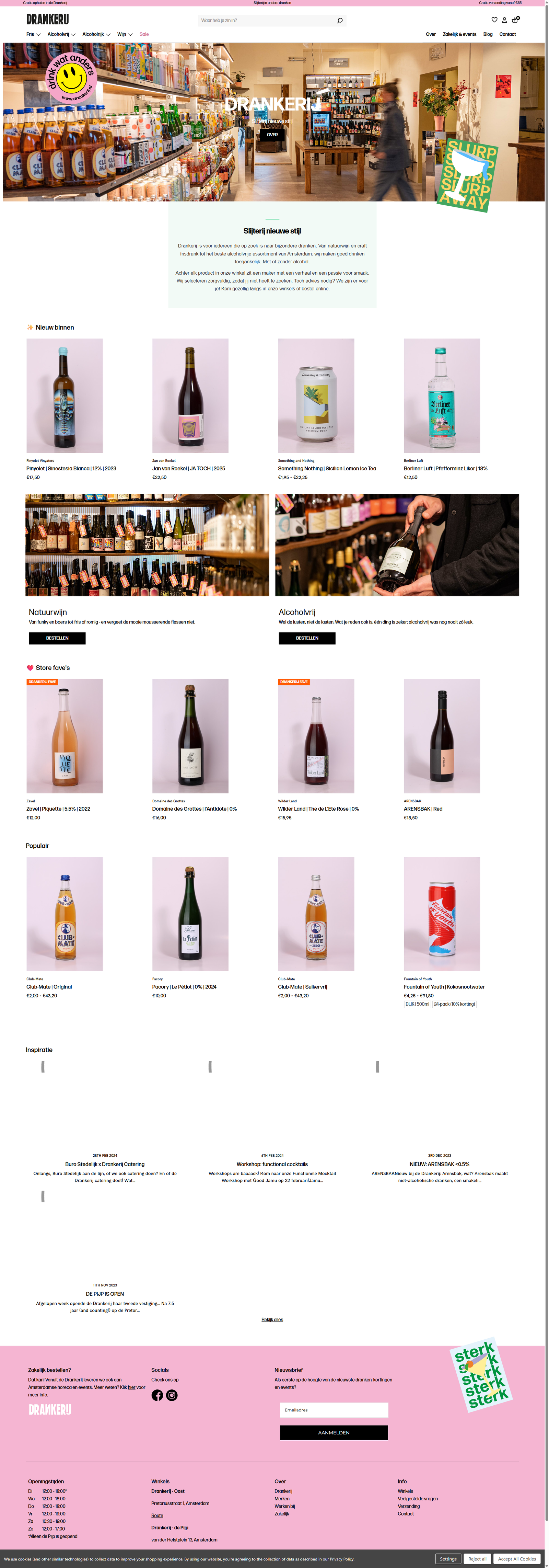Accept All Cookies in the banner
Image resolution: width=549 pixels, height=1568 pixels.
click(x=517, y=1559)
